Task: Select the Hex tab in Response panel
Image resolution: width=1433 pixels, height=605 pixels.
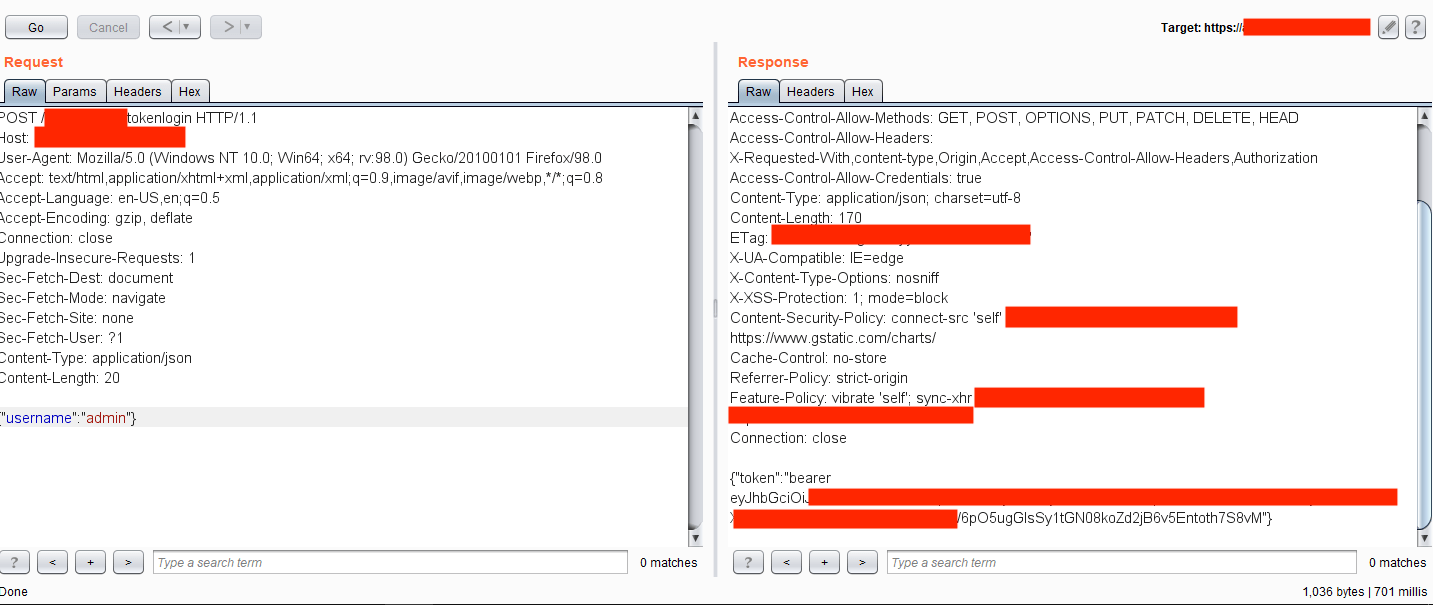Action: pyautogui.click(x=863, y=91)
